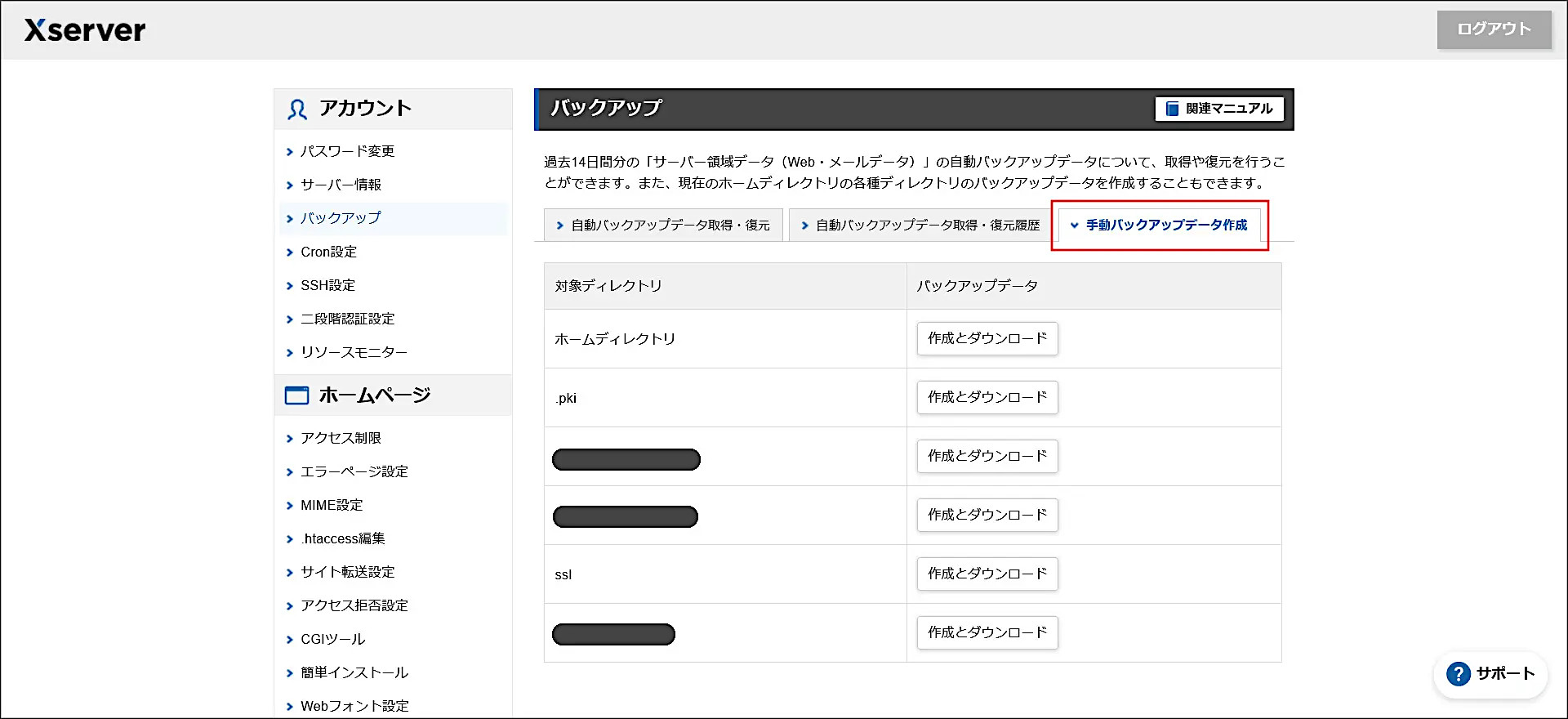Open アクセス拒否設定 sidebar link
This screenshot has height=719, width=1568.
(354, 605)
